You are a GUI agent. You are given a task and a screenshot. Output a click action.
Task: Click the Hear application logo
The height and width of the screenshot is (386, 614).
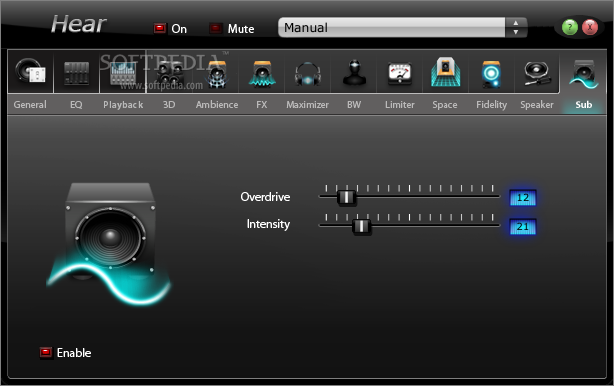click(x=78, y=24)
